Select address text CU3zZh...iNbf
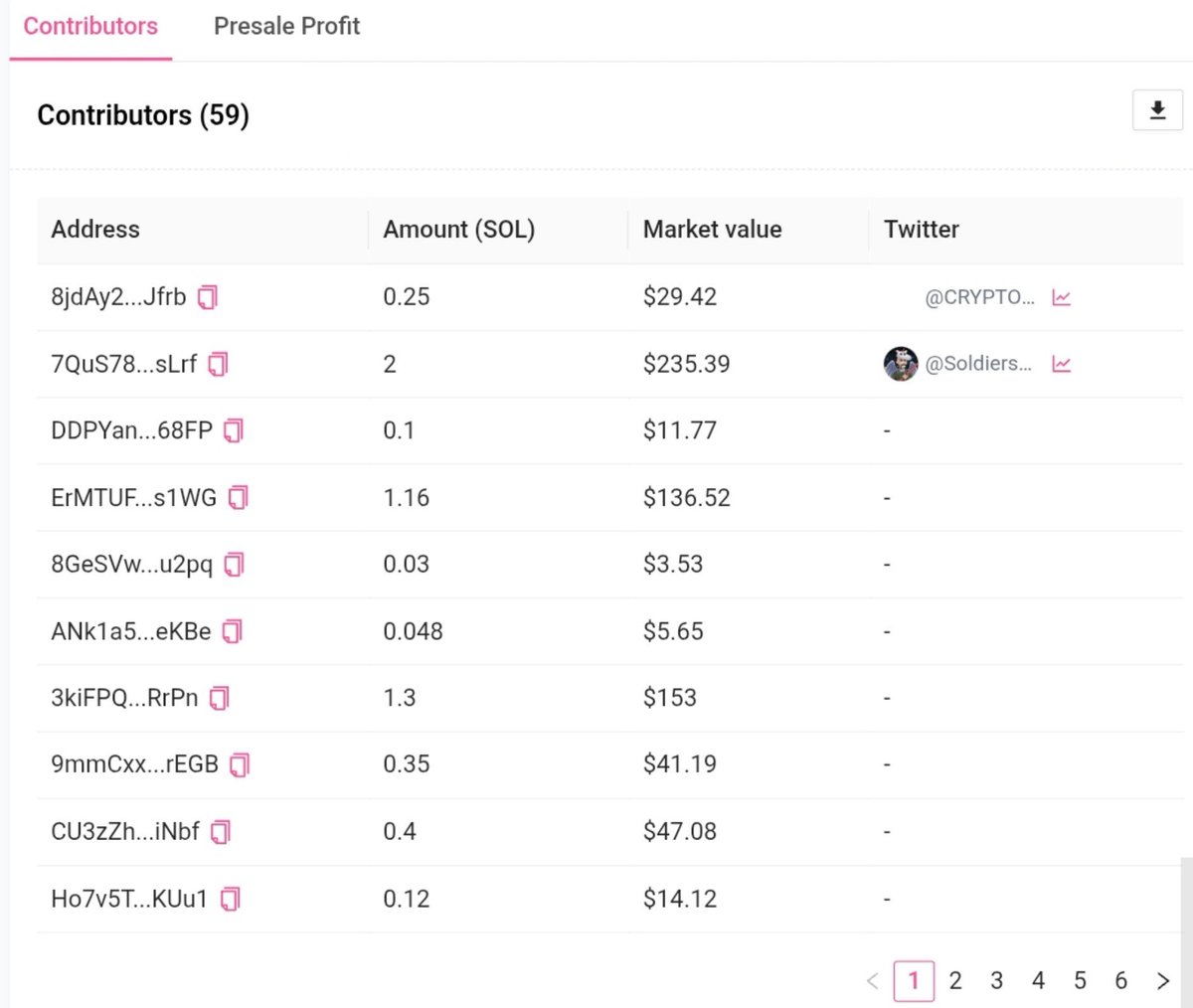 (125, 831)
